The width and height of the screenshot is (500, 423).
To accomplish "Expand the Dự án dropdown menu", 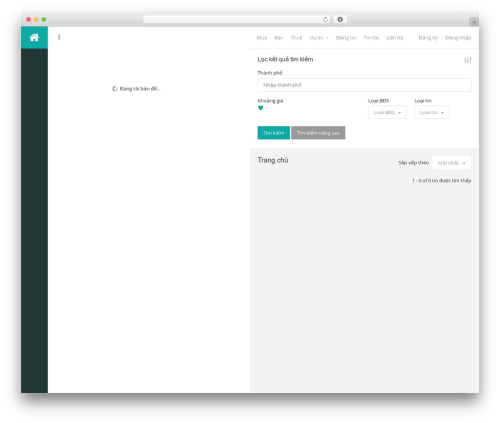I will [319, 38].
